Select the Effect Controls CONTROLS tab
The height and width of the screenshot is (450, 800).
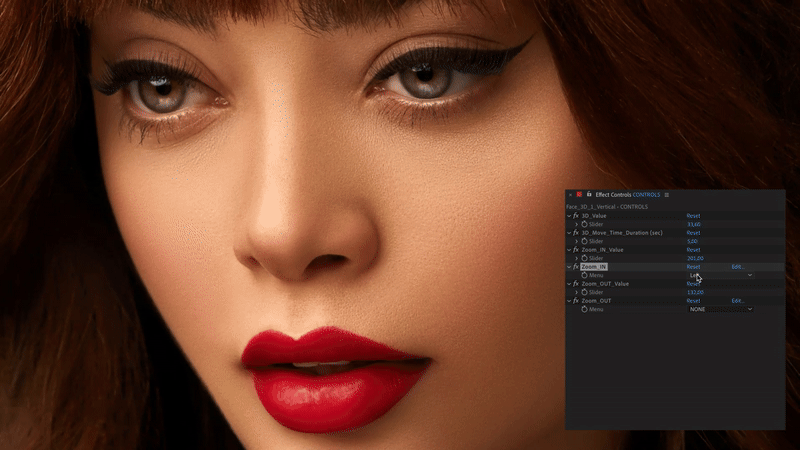(628, 195)
